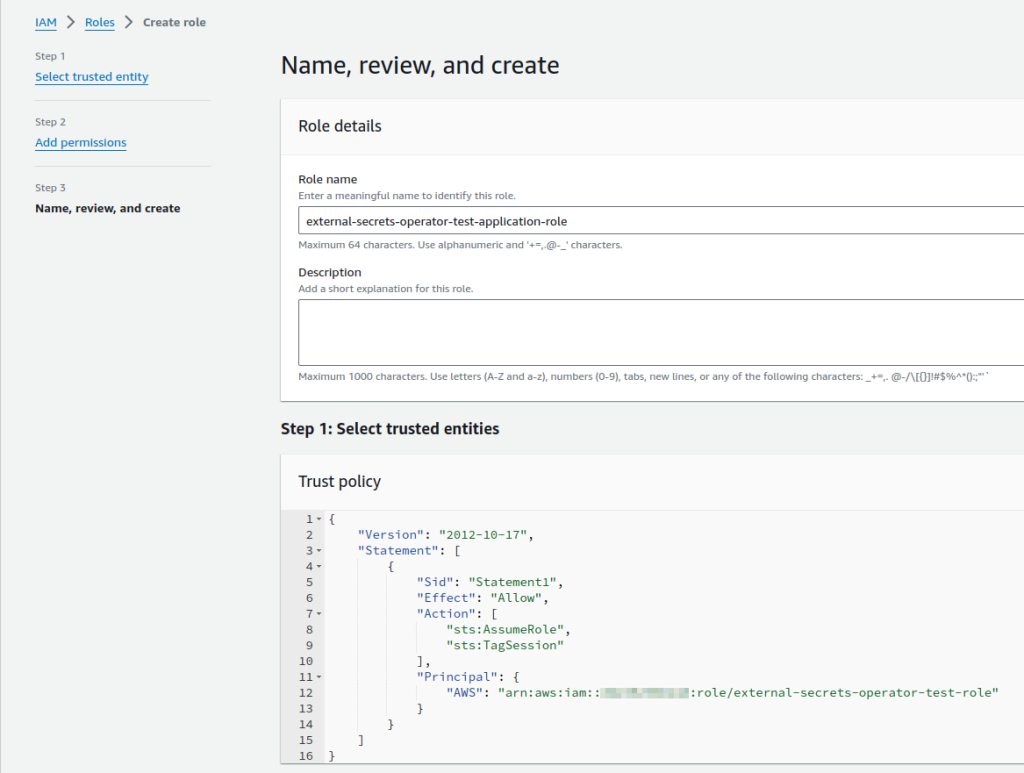The width and height of the screenshot is (1024, 773).
Task: Collapse the JSON fold arrow on line 1
Action: point(319,520)
